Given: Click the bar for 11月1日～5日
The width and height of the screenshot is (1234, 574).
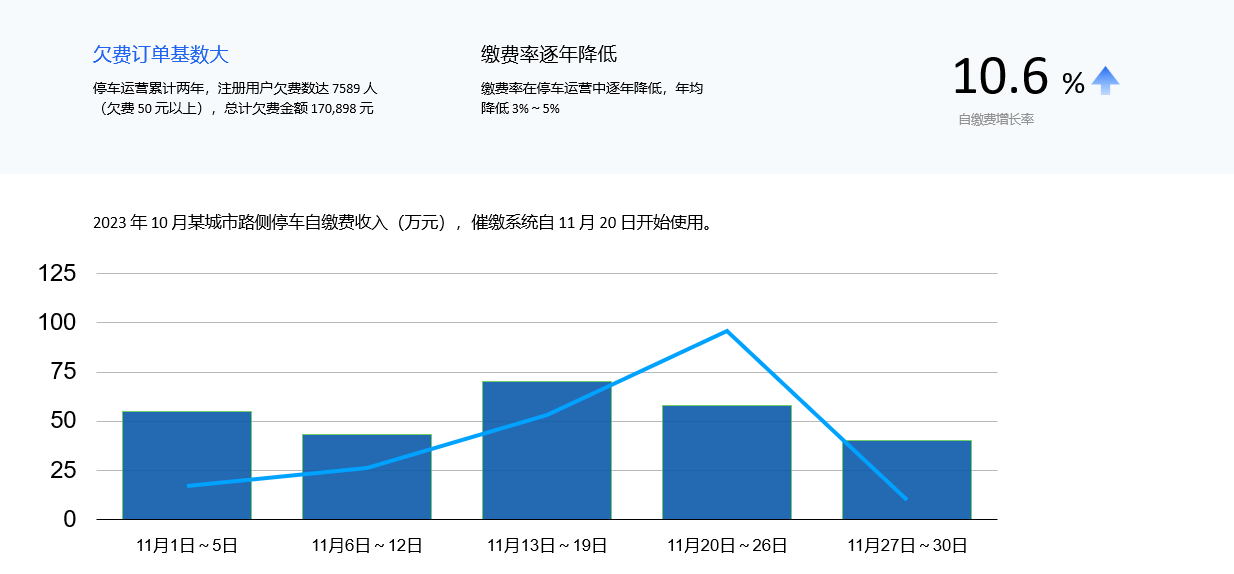Looking at the screenshot, I should [187, 465].
